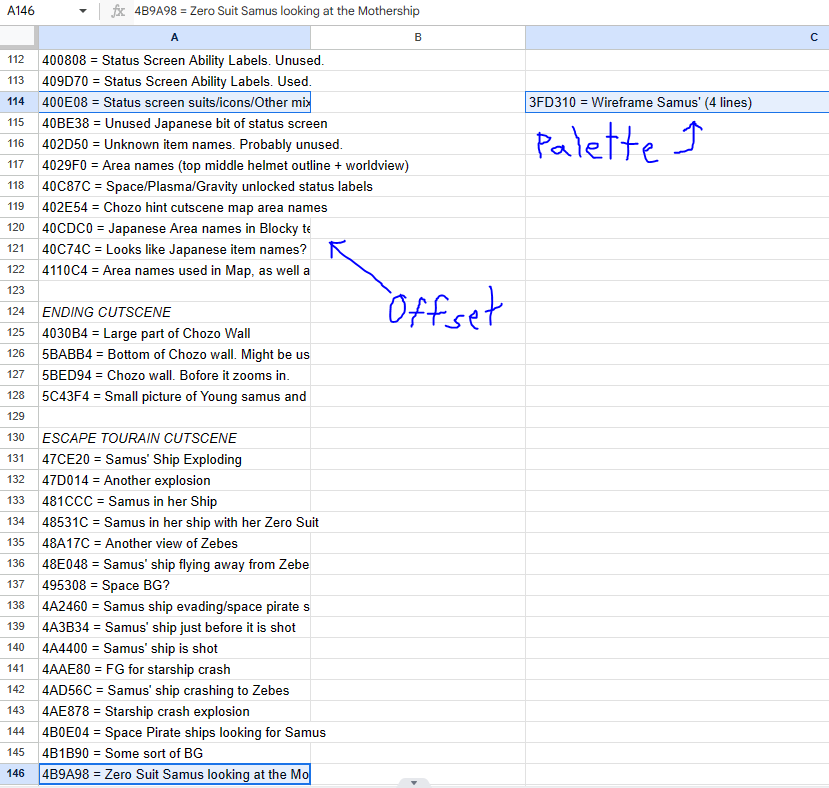Click cell '48531C = Samus in her ship with her Zero Suit'
The height and width of the screenshot is (788, 829).
pyautogui.click(x=174, y=522)
